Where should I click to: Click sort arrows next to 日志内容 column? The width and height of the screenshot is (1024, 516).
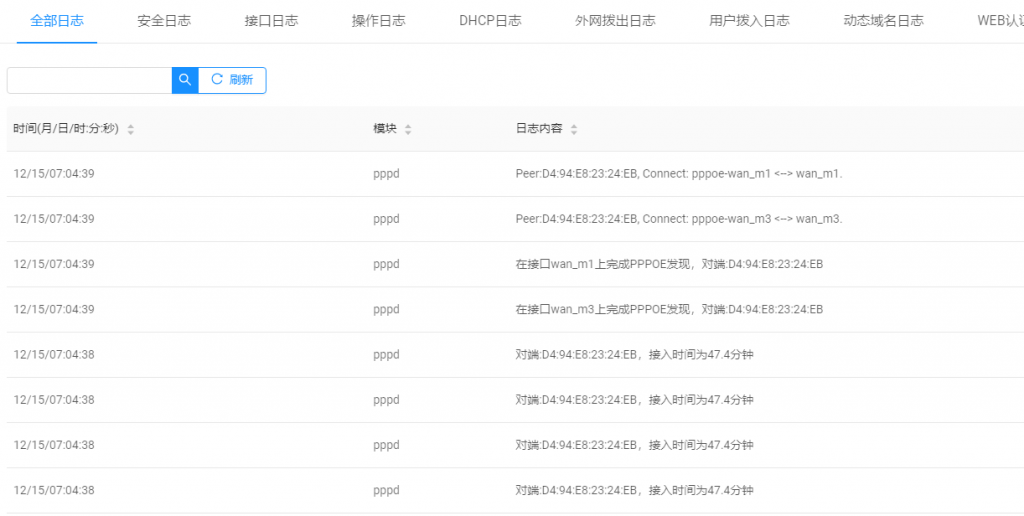point(574,129)
